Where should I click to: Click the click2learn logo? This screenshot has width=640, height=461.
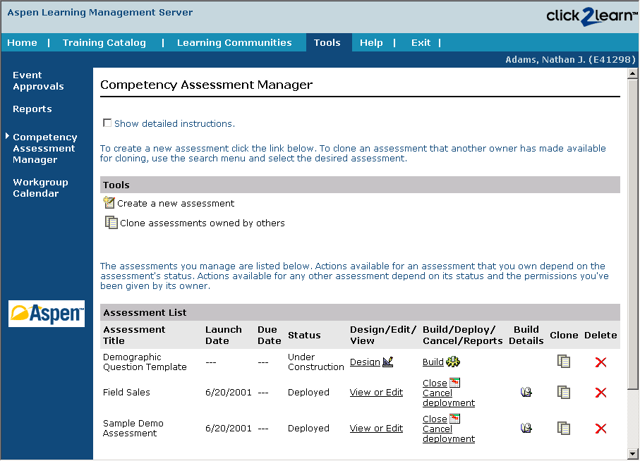tap(591, 16)
